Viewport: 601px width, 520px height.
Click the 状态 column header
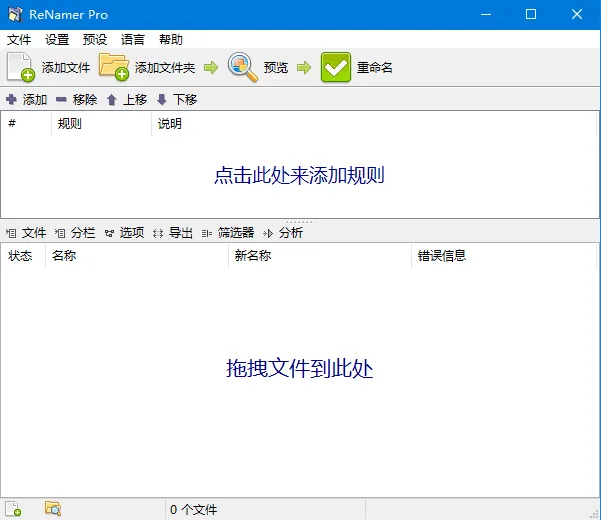23,256
